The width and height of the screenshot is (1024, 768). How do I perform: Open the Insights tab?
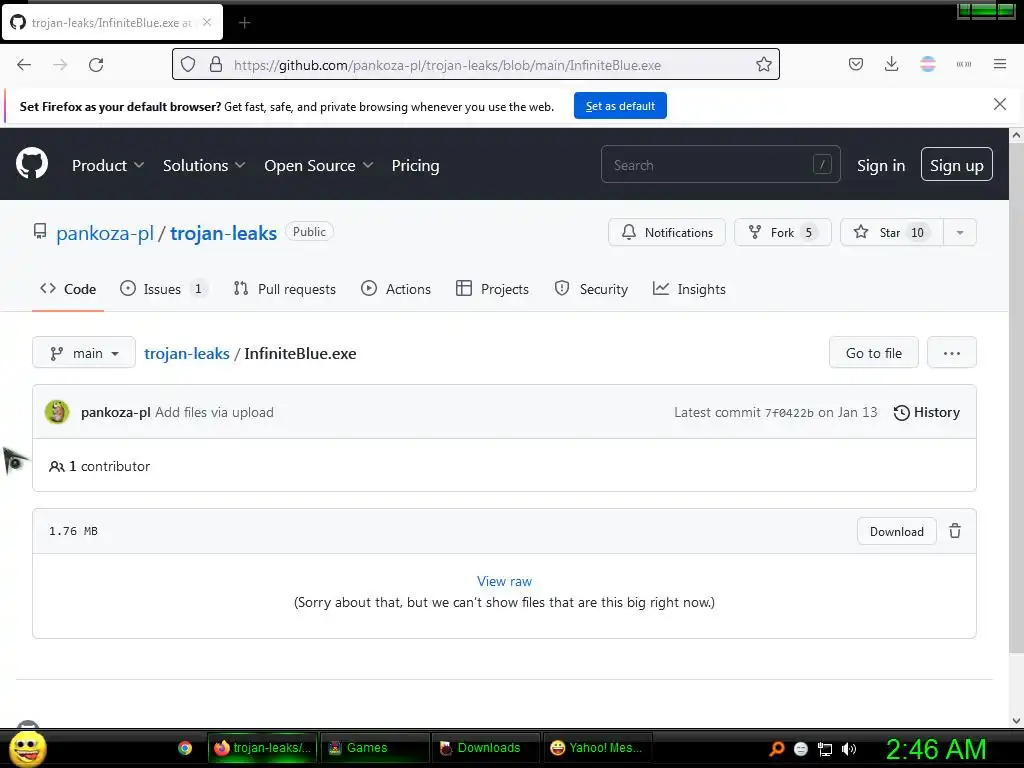[689, 289]
